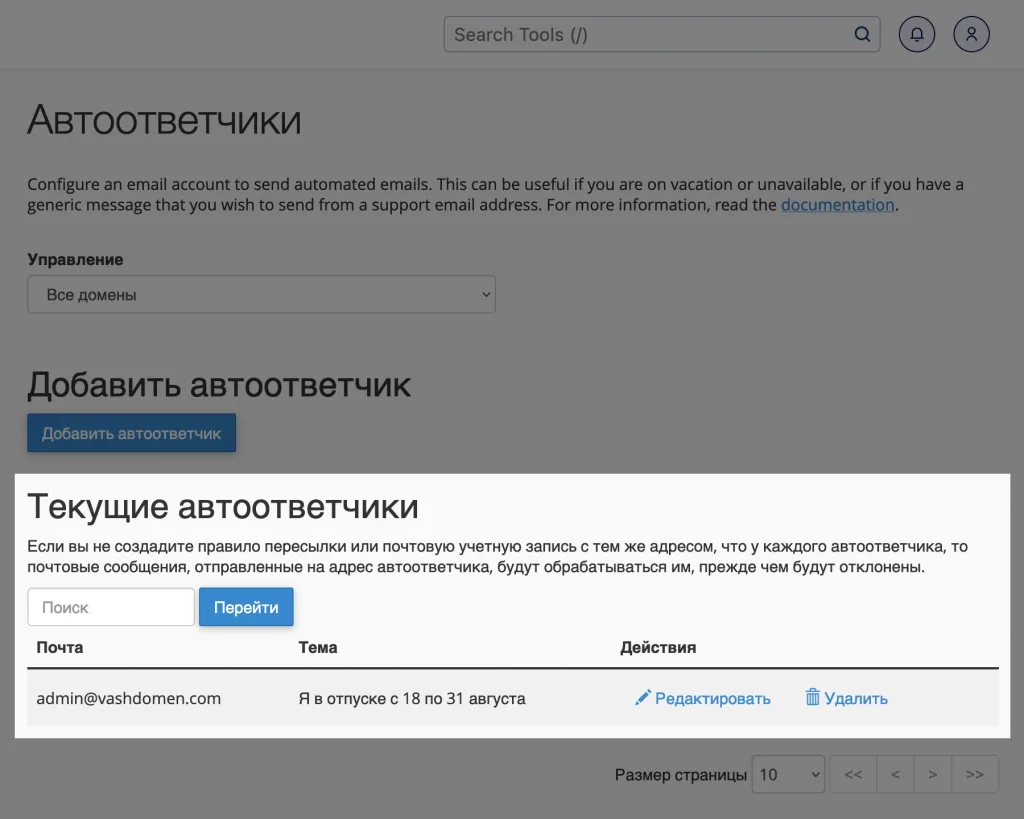Open the user account icon

pyautogui.click(x=972, y=34)
